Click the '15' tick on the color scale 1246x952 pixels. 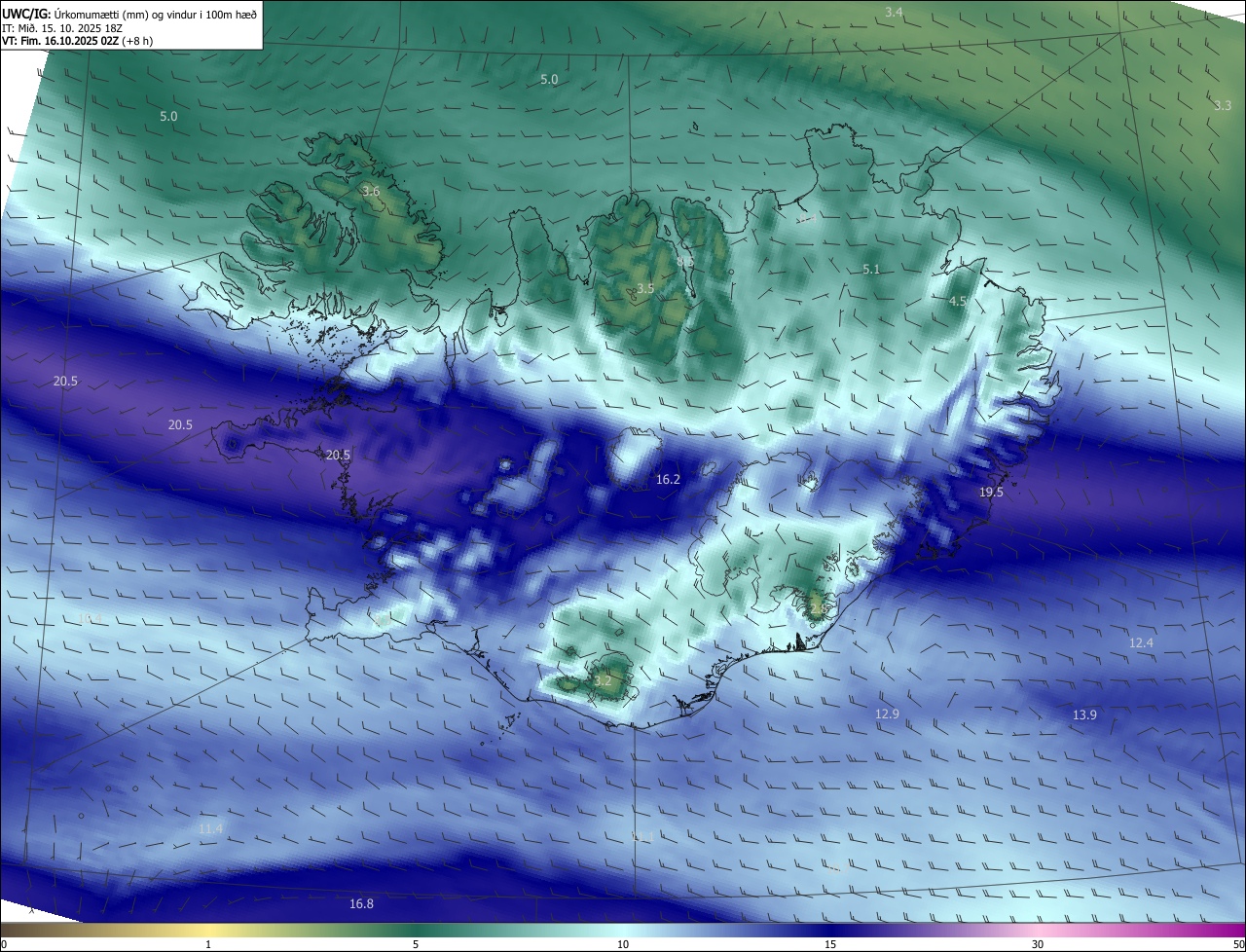pyautogui.click(x=830, y=944)
